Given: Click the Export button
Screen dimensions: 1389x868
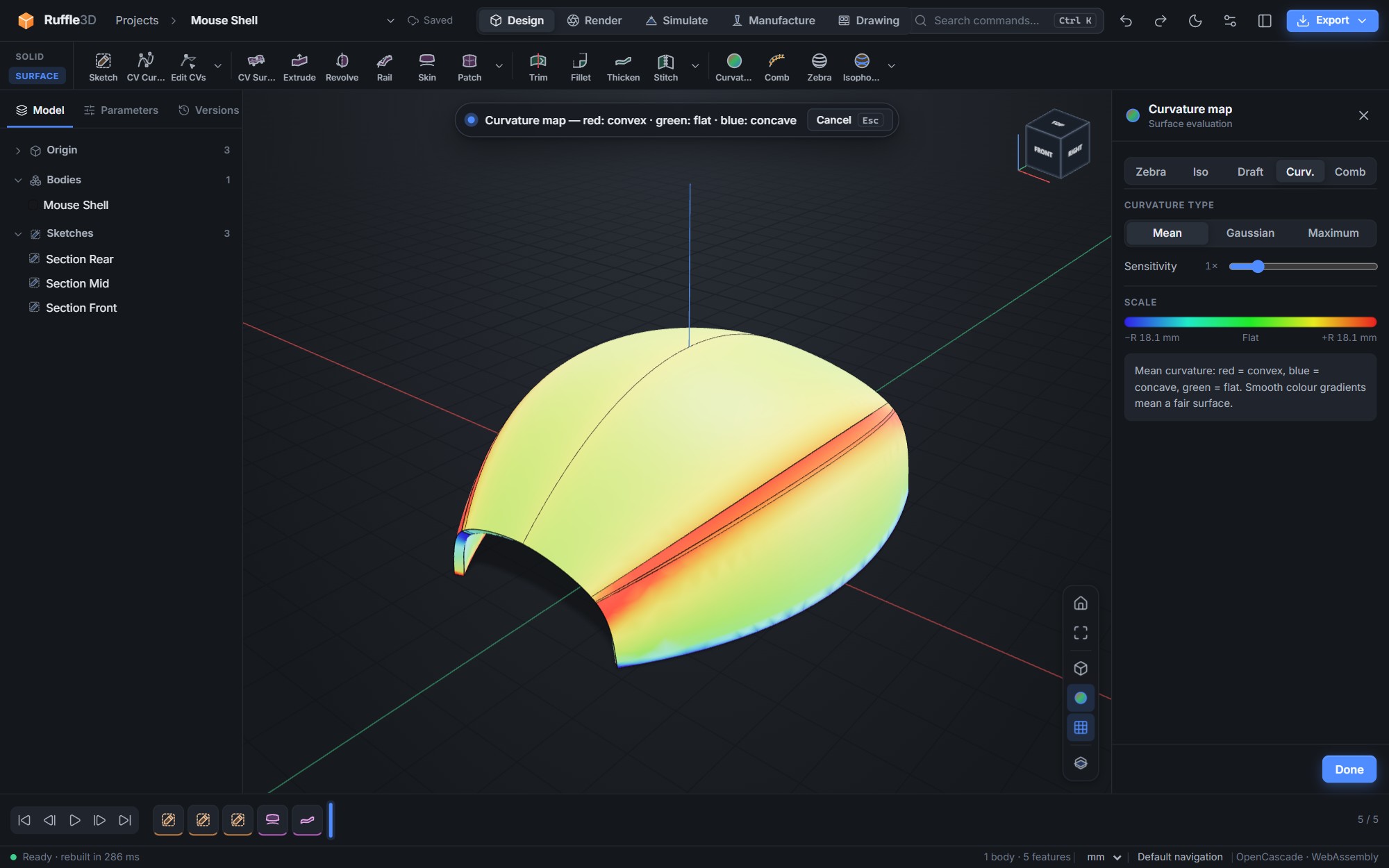Looking at the screenshot, I should [x=1332, y=21].
